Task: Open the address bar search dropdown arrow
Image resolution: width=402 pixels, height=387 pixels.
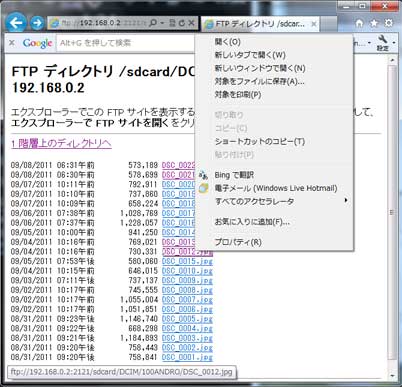Action: coord(162,23)
